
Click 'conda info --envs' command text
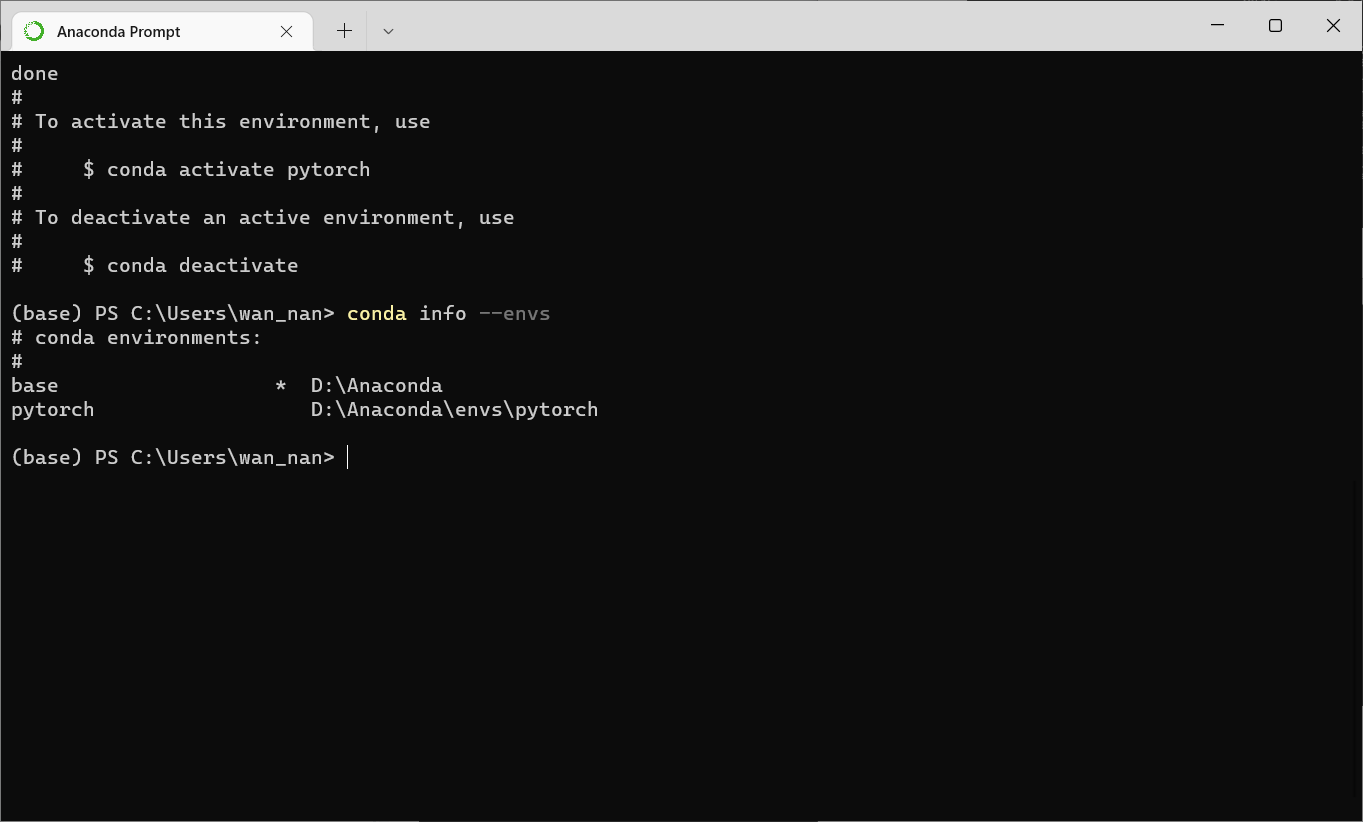point(449,313)
